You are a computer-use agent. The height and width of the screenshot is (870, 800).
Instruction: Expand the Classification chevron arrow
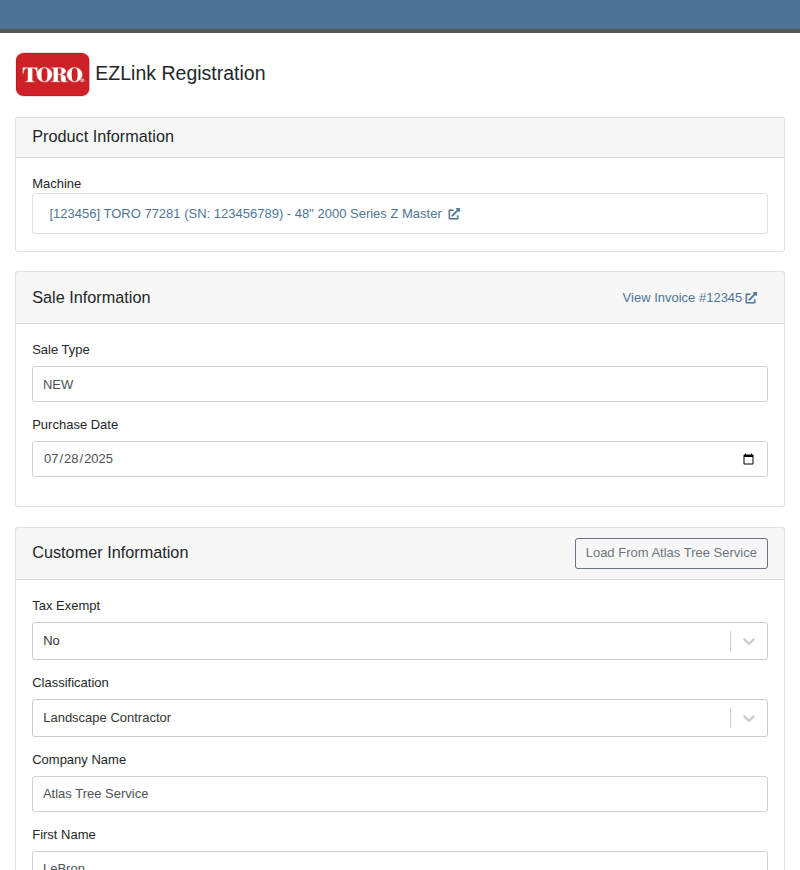tap(749, 719)
